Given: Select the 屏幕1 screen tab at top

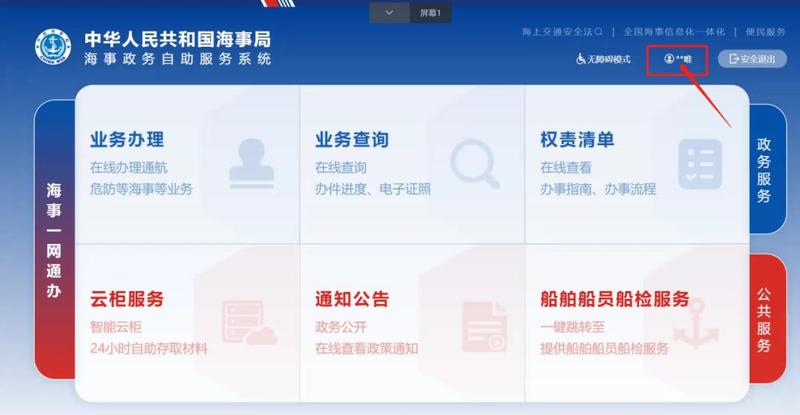Looking at the screenshot, I should click(429, 12).
